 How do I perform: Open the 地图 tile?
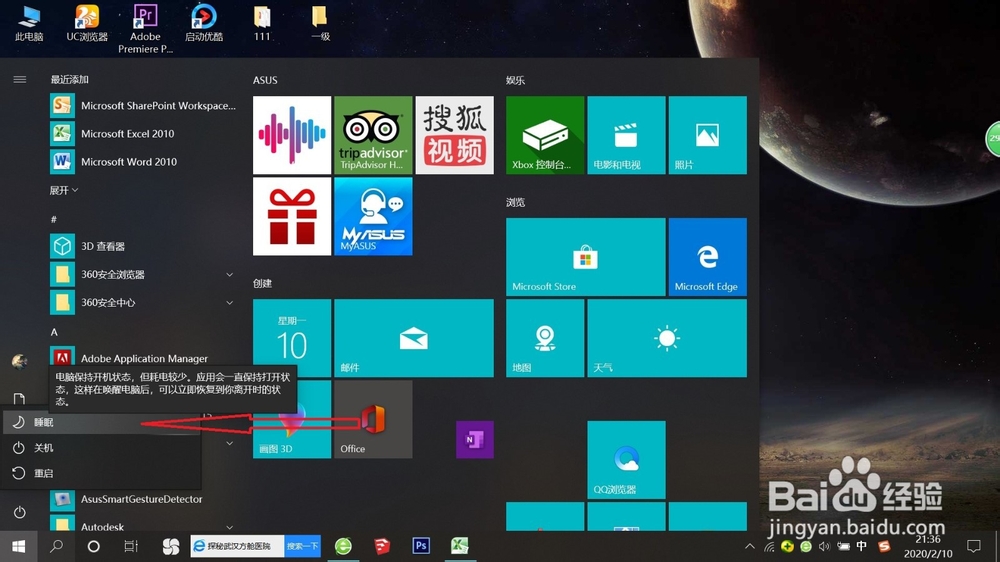[545, 338]
